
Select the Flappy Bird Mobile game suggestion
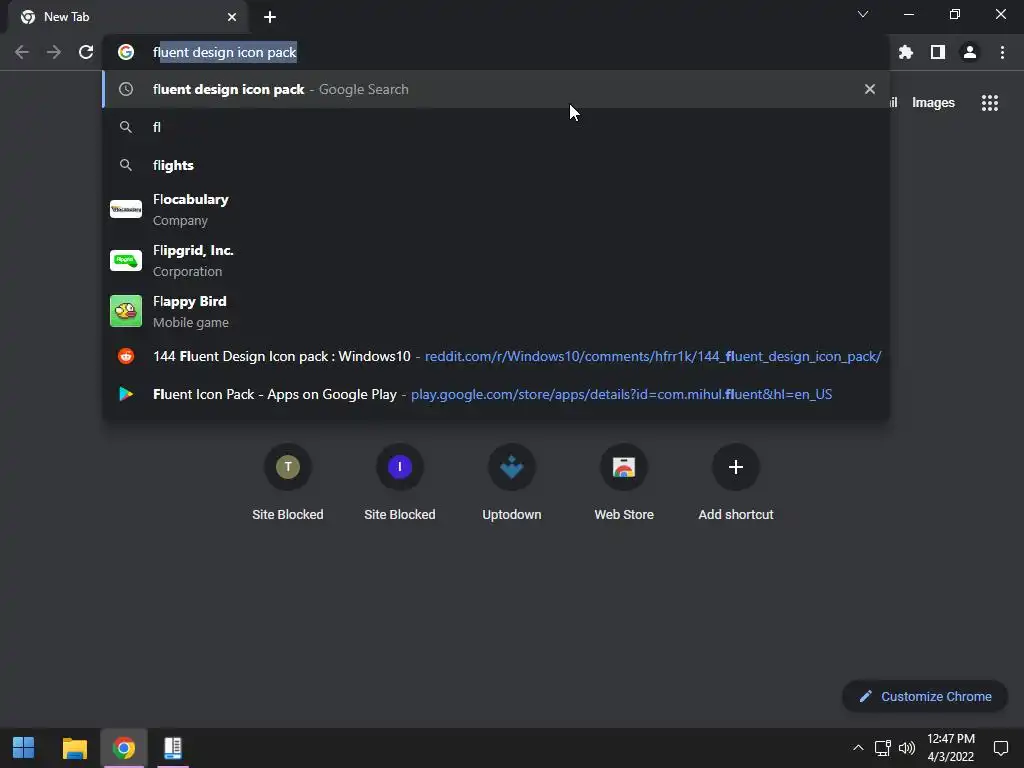click(496, 311)
